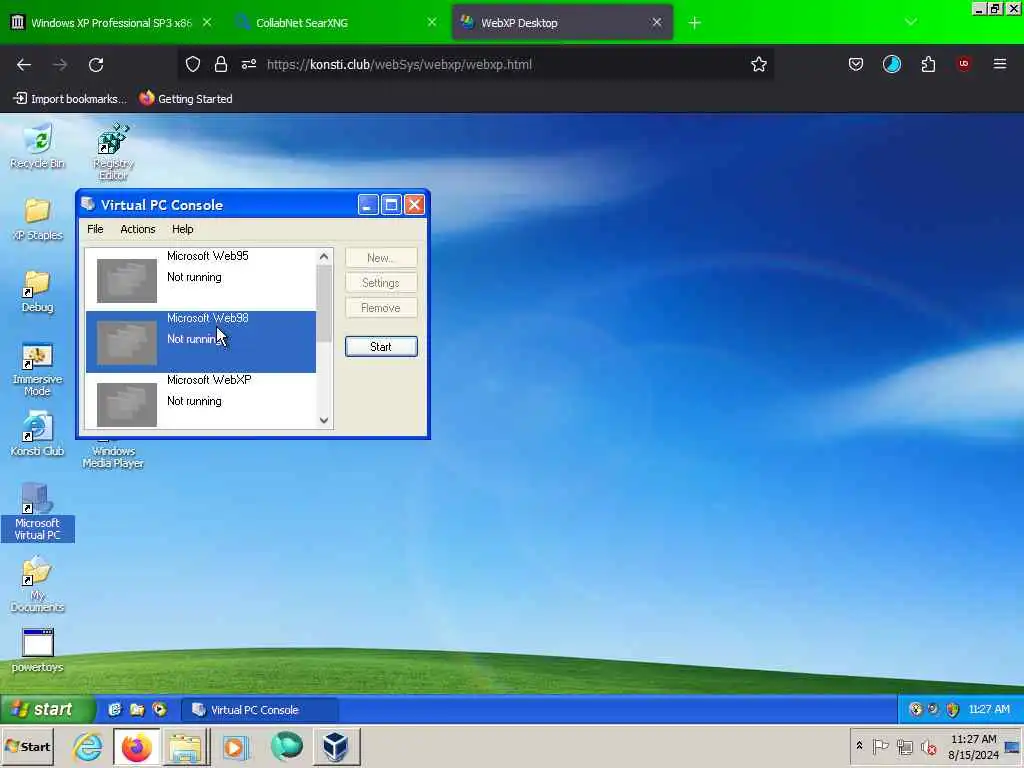Screen dimensions: 1024x768
Task: Select the Microsoft Web98 virtual machine entry
Action: point(200,342)
